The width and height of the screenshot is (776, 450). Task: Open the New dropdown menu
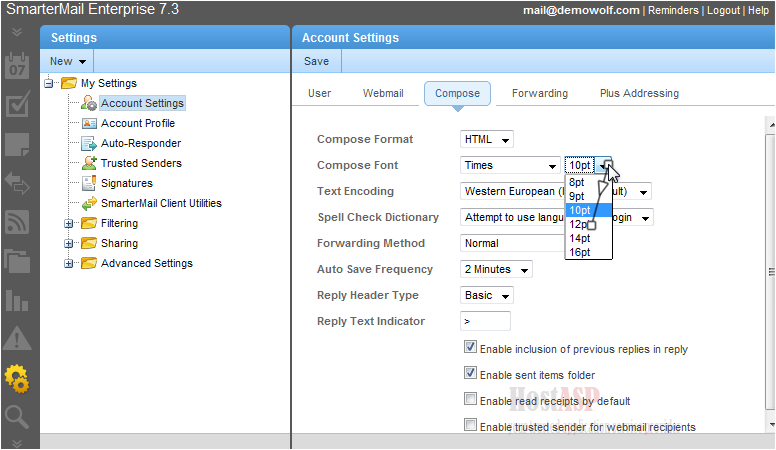pyautogui.click(x=67, y=61)
